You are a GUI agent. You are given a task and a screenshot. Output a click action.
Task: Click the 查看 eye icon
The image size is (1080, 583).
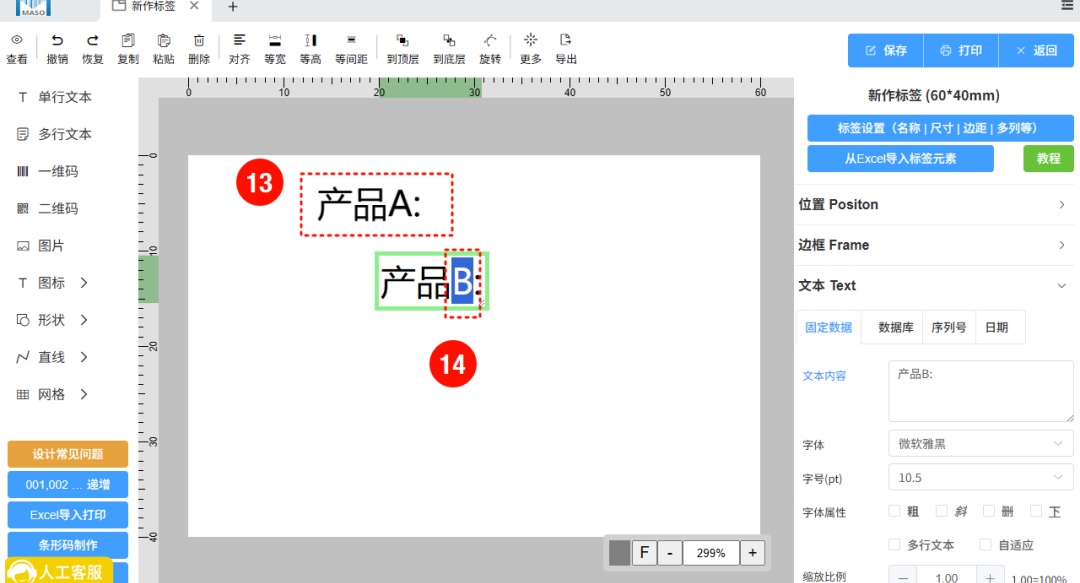17,40
